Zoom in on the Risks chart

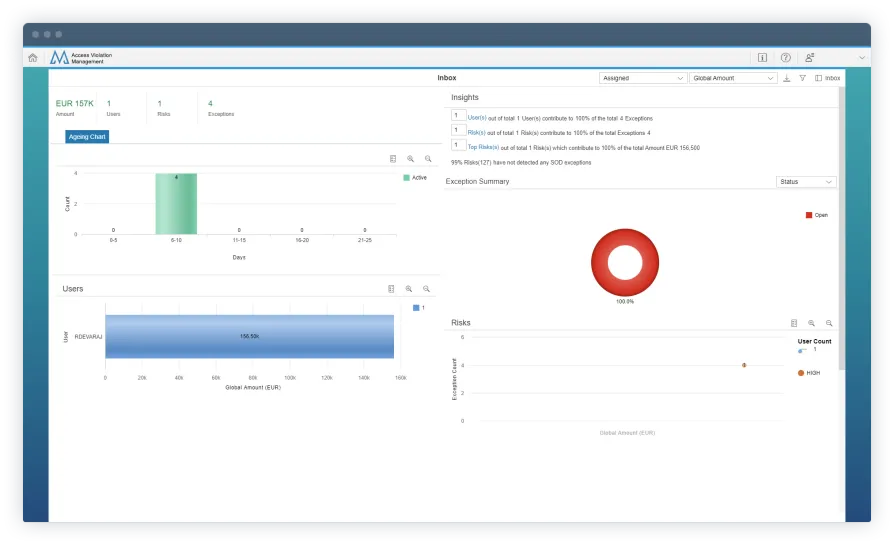tap(811, 324)
